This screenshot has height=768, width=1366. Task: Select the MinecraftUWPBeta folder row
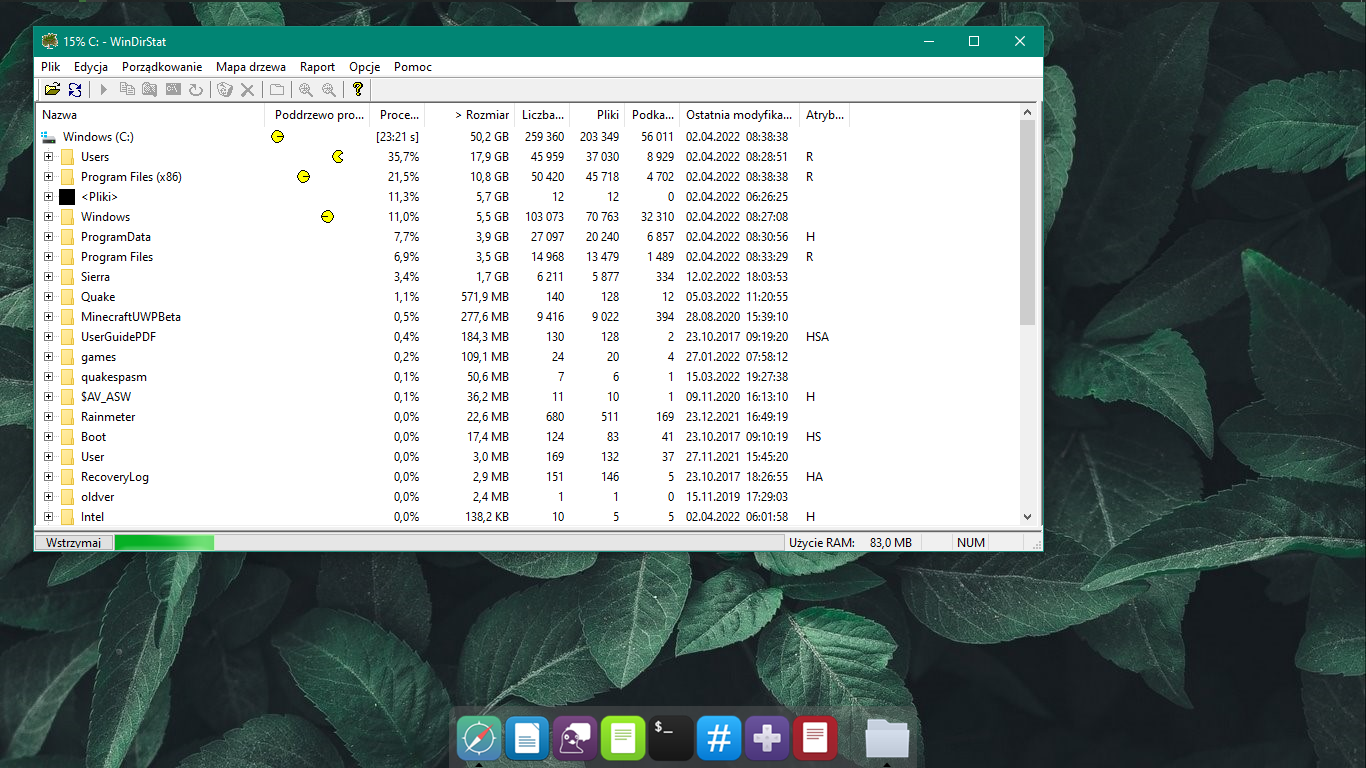pos(130,317)
